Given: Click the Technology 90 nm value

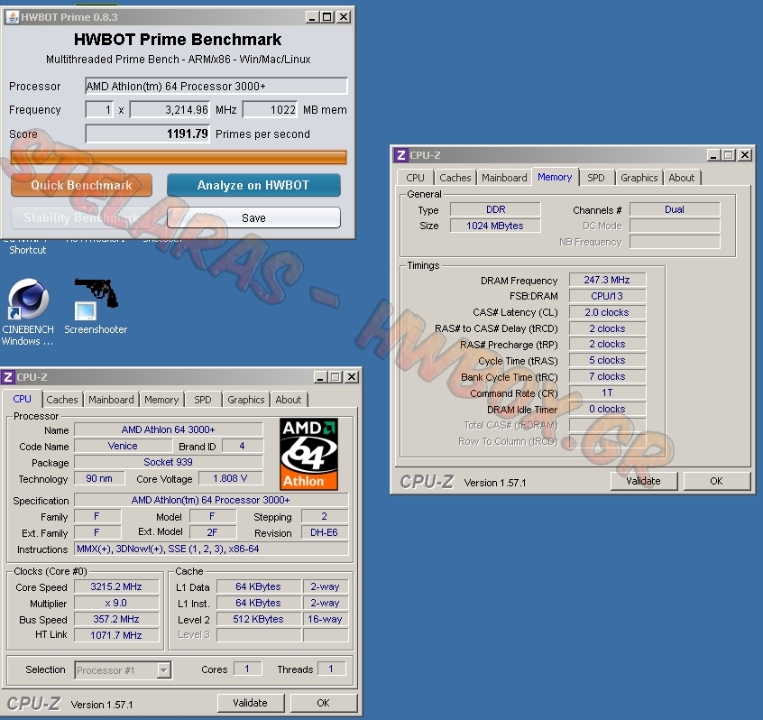Looking at the screenshot, I should (99, 479).
